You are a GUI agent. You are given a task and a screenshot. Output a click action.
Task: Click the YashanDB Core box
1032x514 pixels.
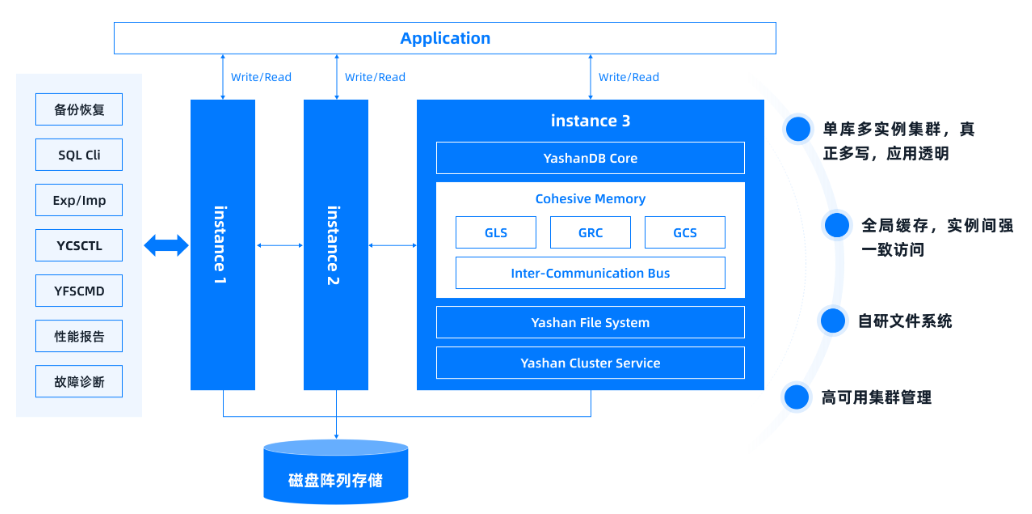(x=590, y=158)
